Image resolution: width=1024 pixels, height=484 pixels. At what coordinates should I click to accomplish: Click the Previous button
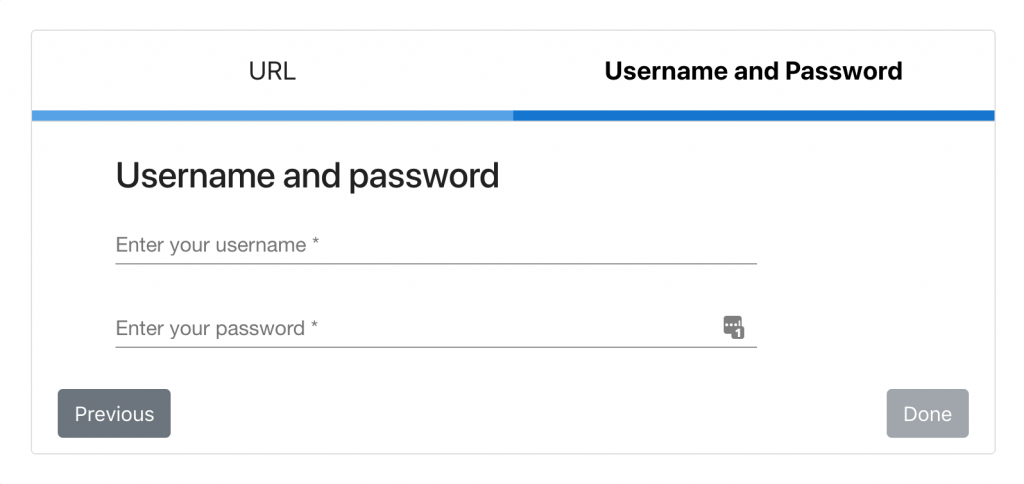[114, 413]
